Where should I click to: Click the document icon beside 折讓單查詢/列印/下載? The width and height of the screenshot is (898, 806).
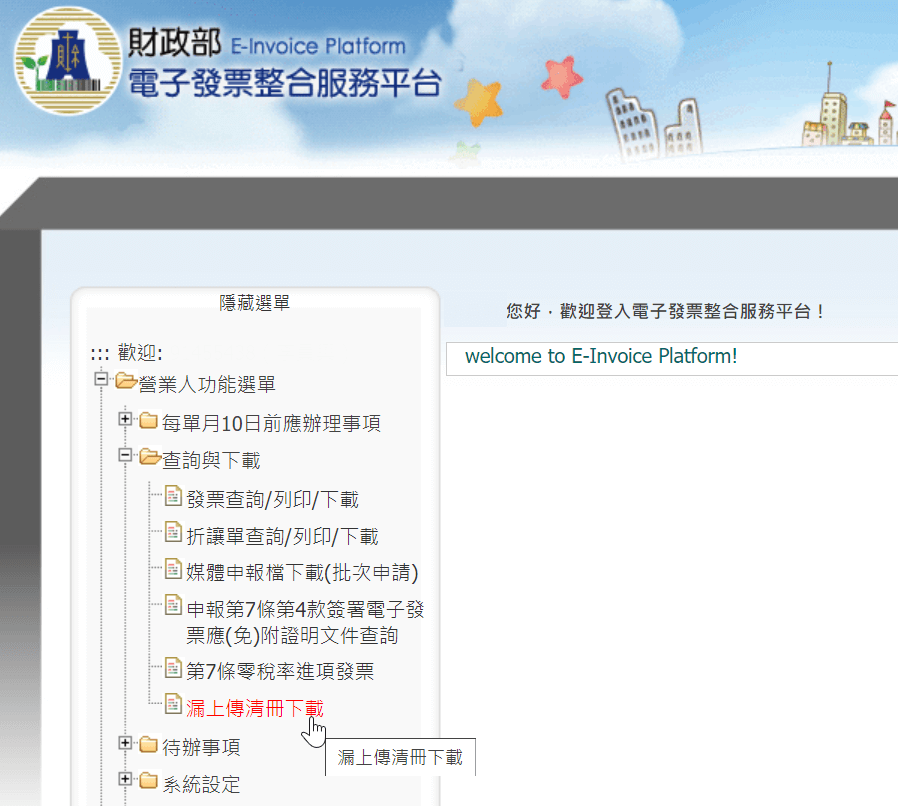point(173,533)
